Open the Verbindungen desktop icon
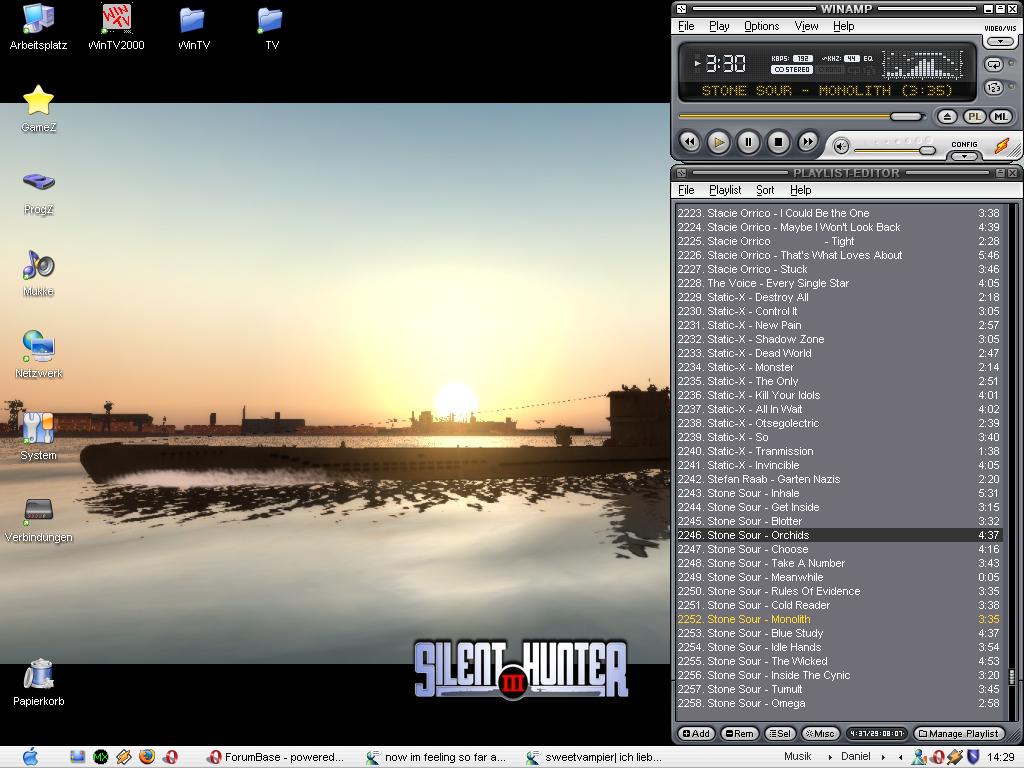This screenshot has width=1024, height=768. click(x=38, y=519)
